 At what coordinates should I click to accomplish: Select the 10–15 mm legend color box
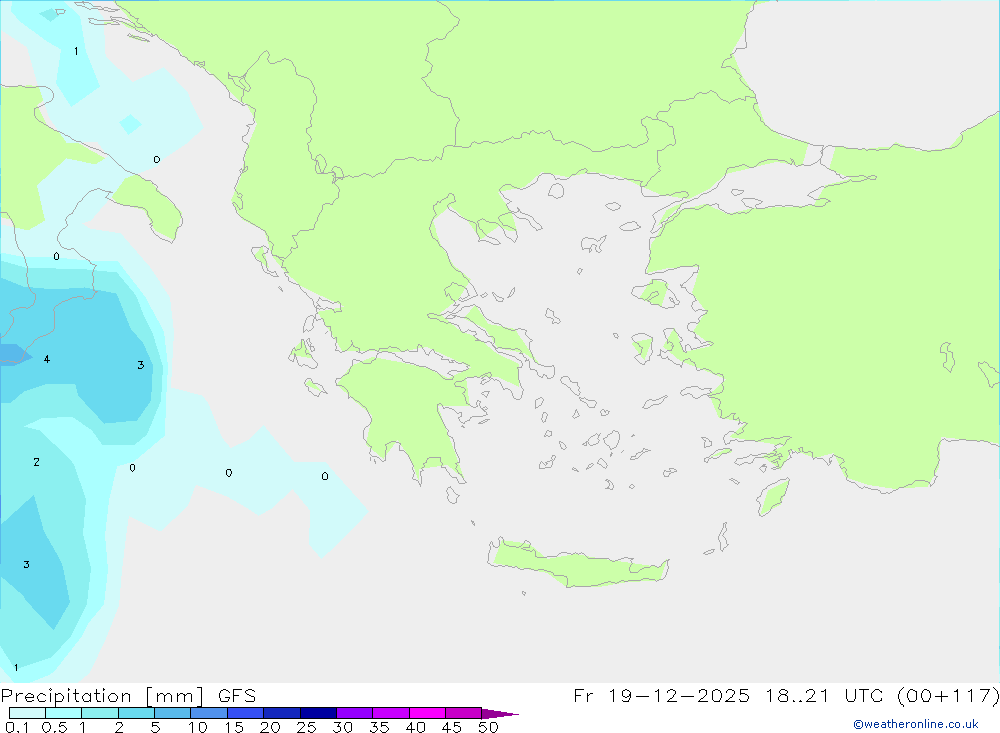tap(209, 713)
